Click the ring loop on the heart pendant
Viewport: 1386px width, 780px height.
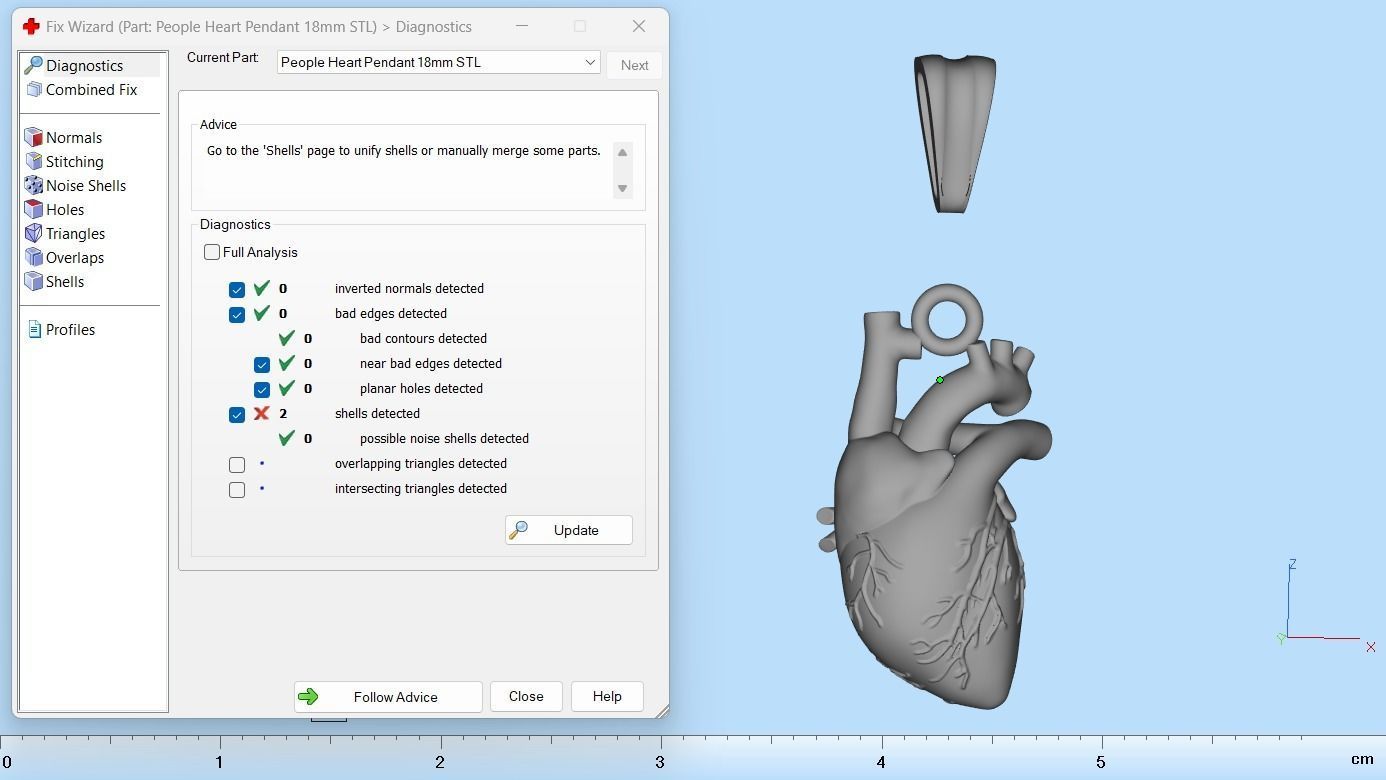[x=947, y=320]
